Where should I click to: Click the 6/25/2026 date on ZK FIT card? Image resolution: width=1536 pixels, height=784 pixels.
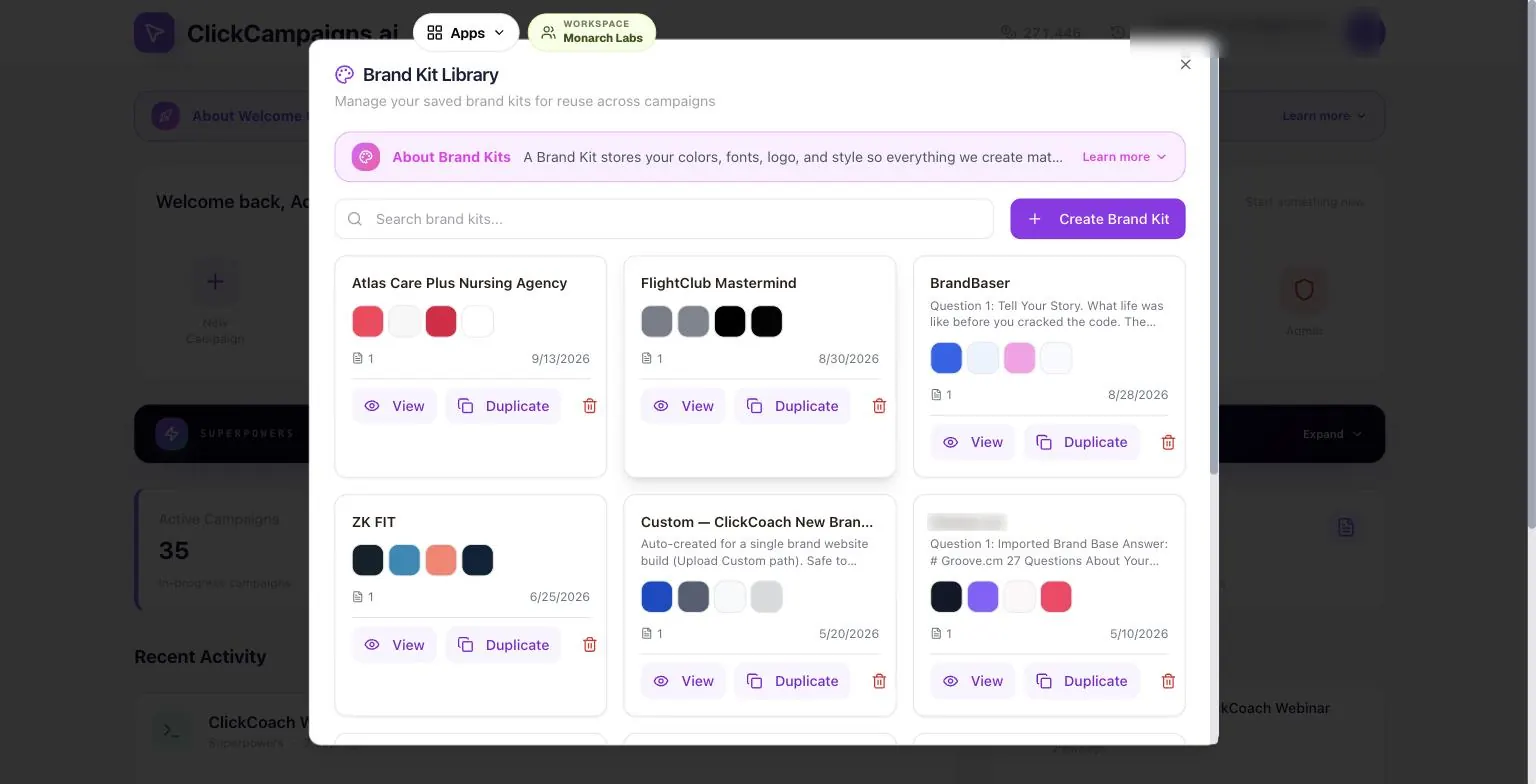(560, 597)
